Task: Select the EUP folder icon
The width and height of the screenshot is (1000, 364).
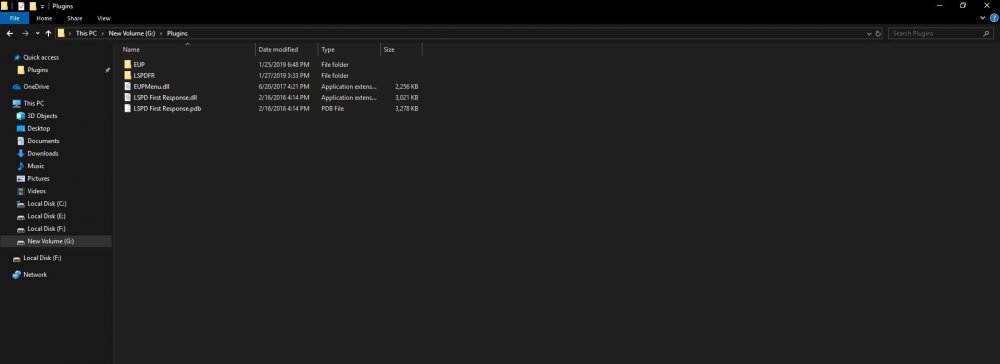Action: 128,64
